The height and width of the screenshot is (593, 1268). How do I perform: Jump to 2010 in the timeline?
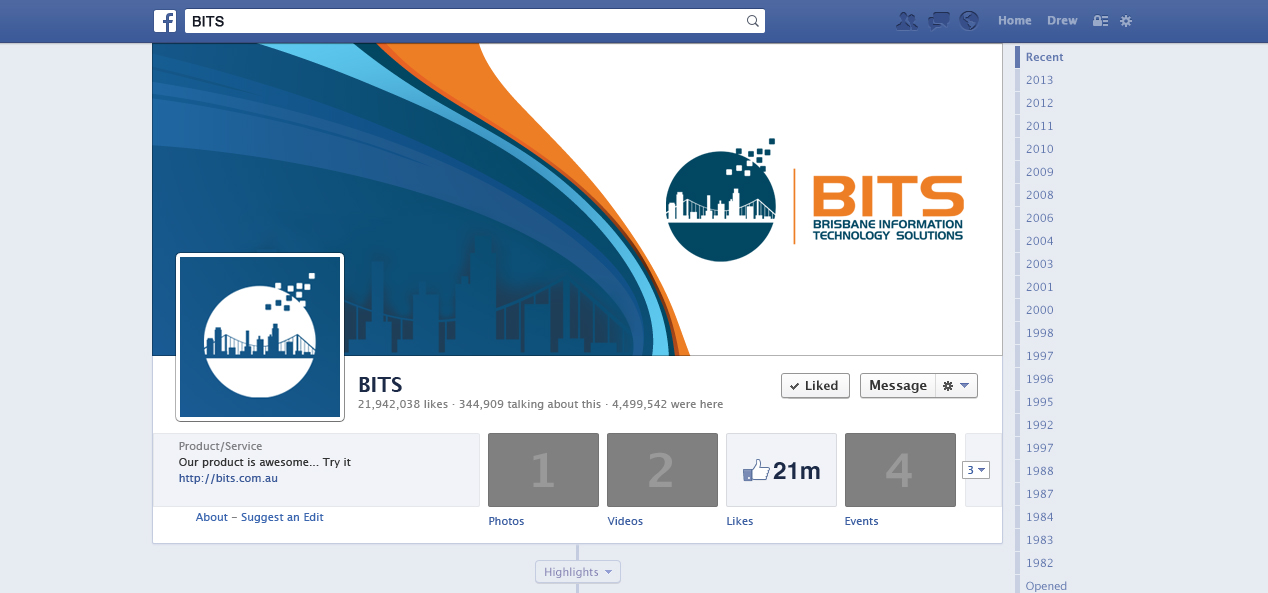tap(1039, 149)
